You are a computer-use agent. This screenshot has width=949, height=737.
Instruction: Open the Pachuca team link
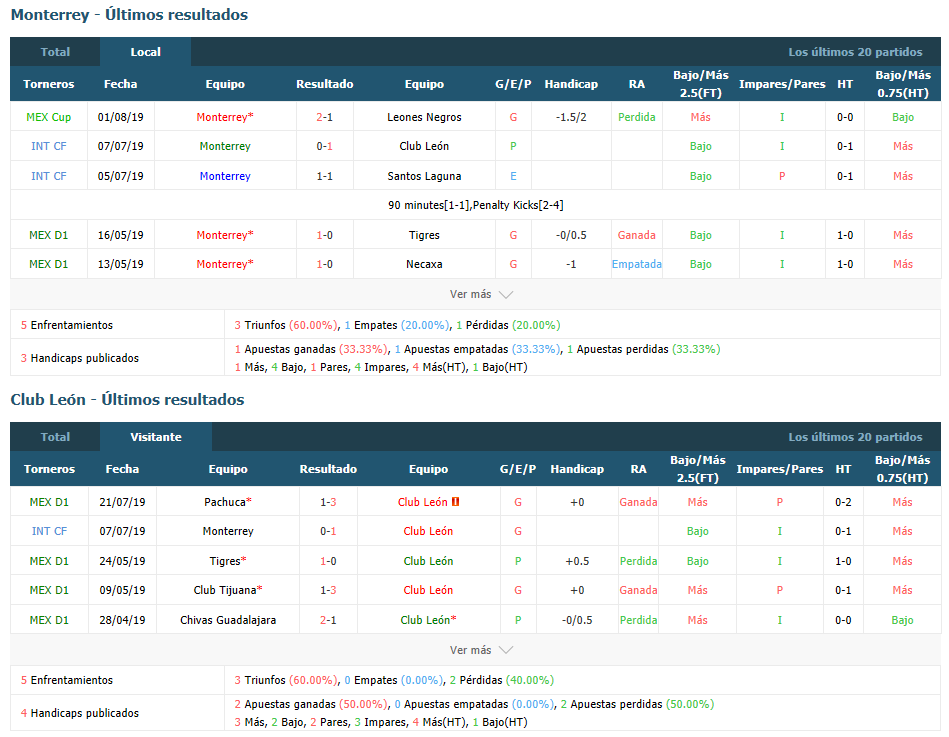[228, 502]
